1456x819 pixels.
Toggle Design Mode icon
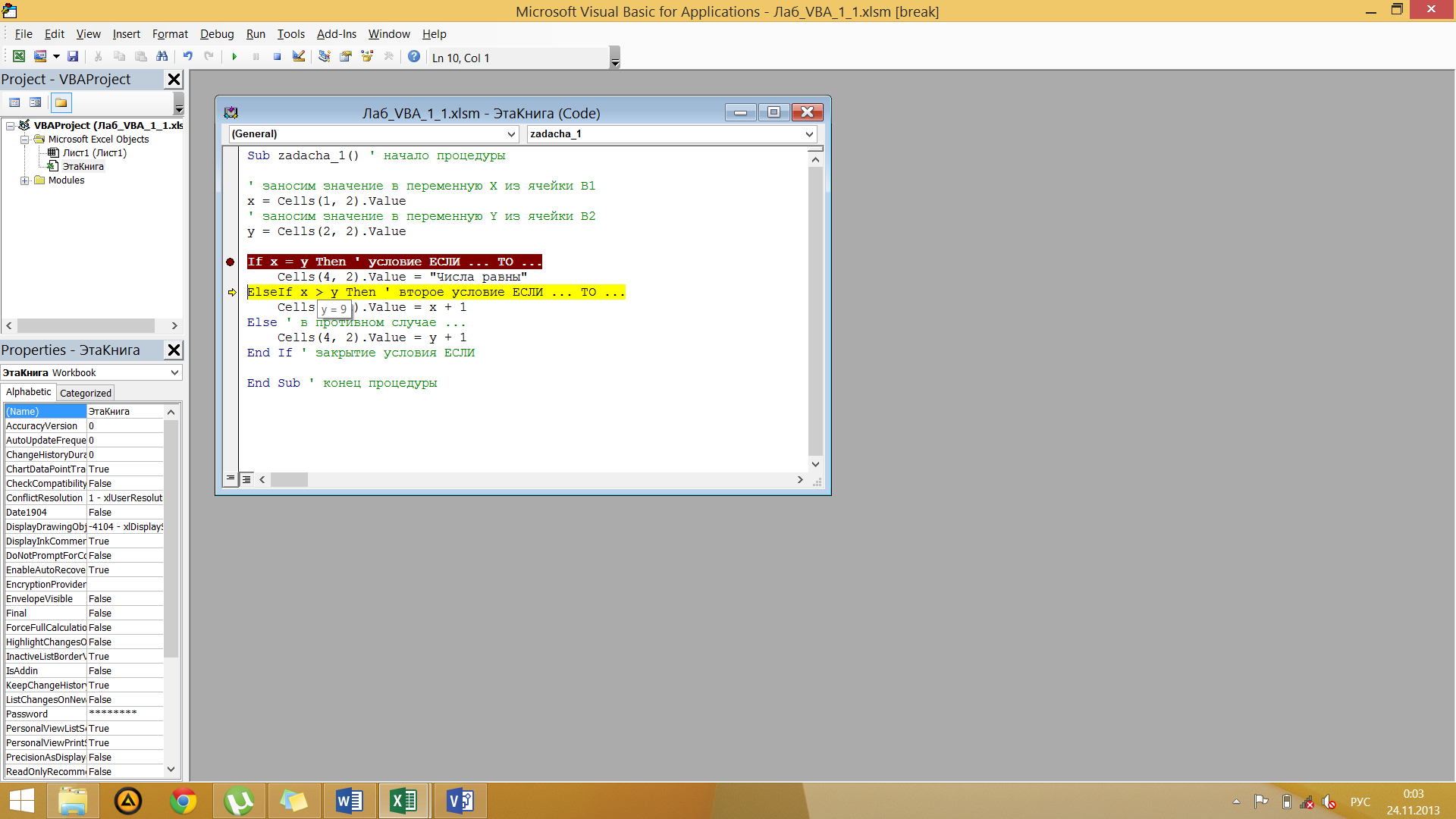[299, 56]
